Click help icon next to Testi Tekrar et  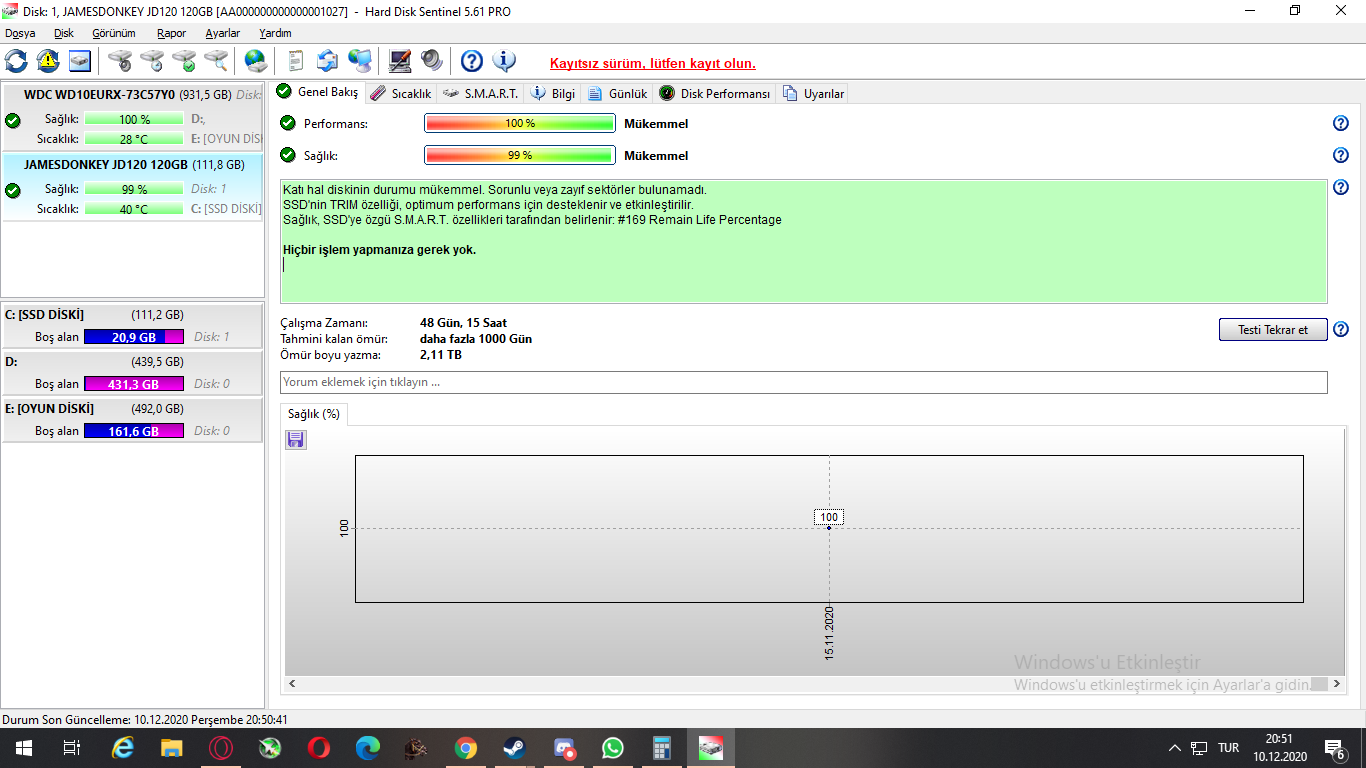pos(1341,329)
